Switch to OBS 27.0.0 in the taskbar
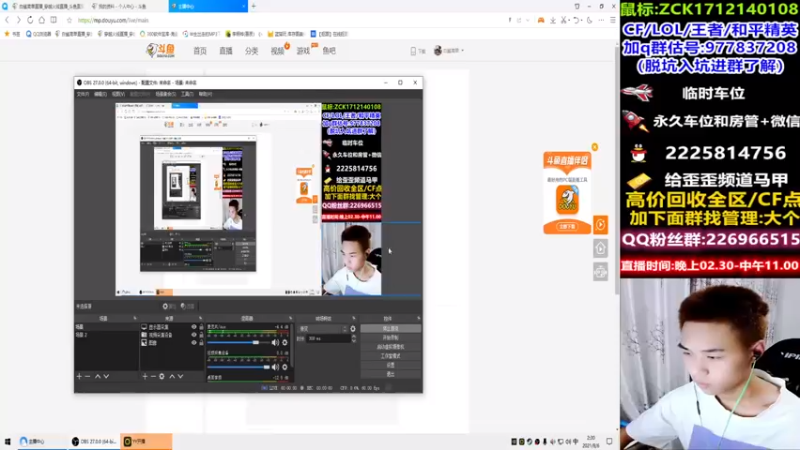This screenshot has width=800, height=450. coord(94,441)
